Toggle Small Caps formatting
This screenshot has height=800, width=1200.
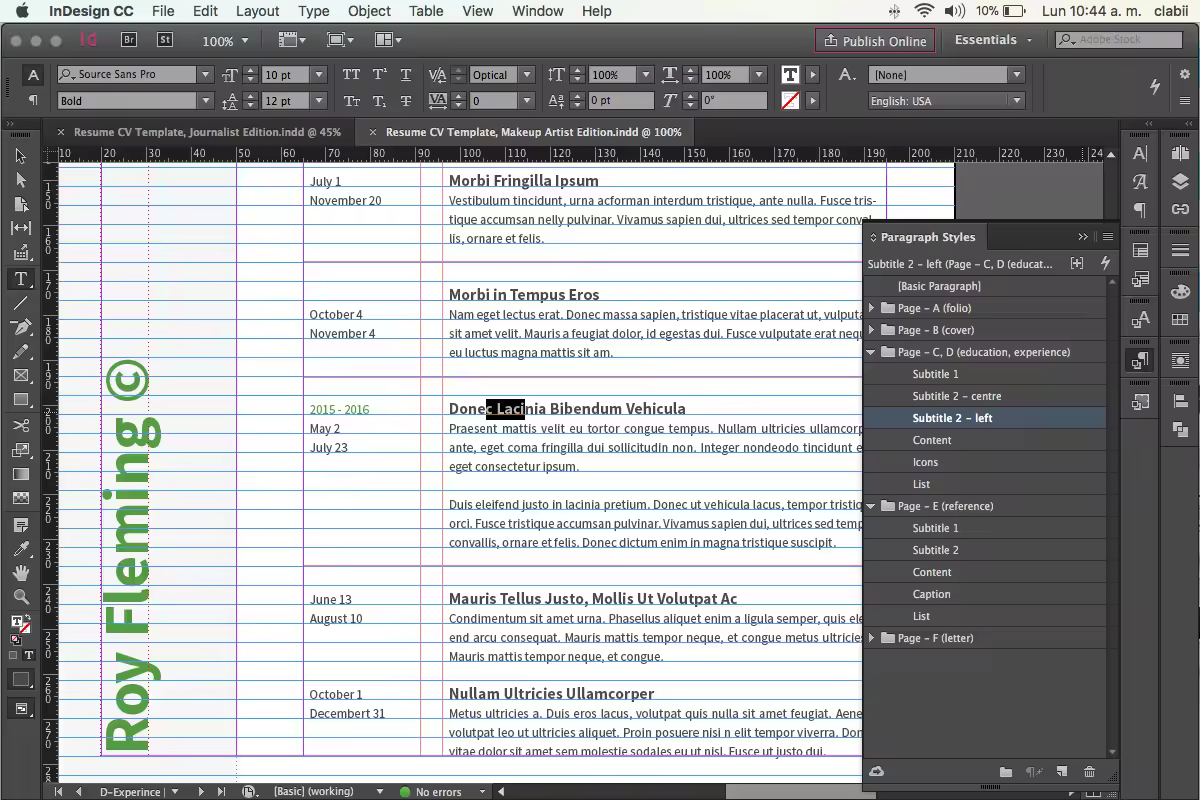point(351,101)
